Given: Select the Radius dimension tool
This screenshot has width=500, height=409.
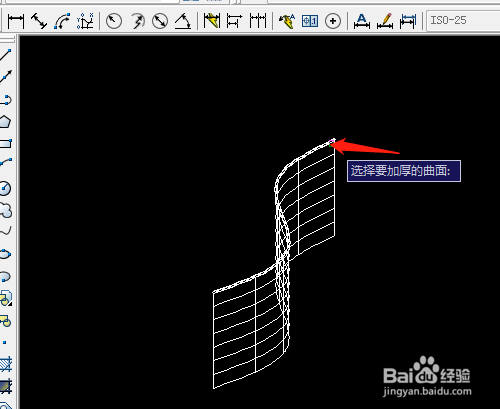Looking at the screenshot, I should pyautogui.click(x=114, y=21).
